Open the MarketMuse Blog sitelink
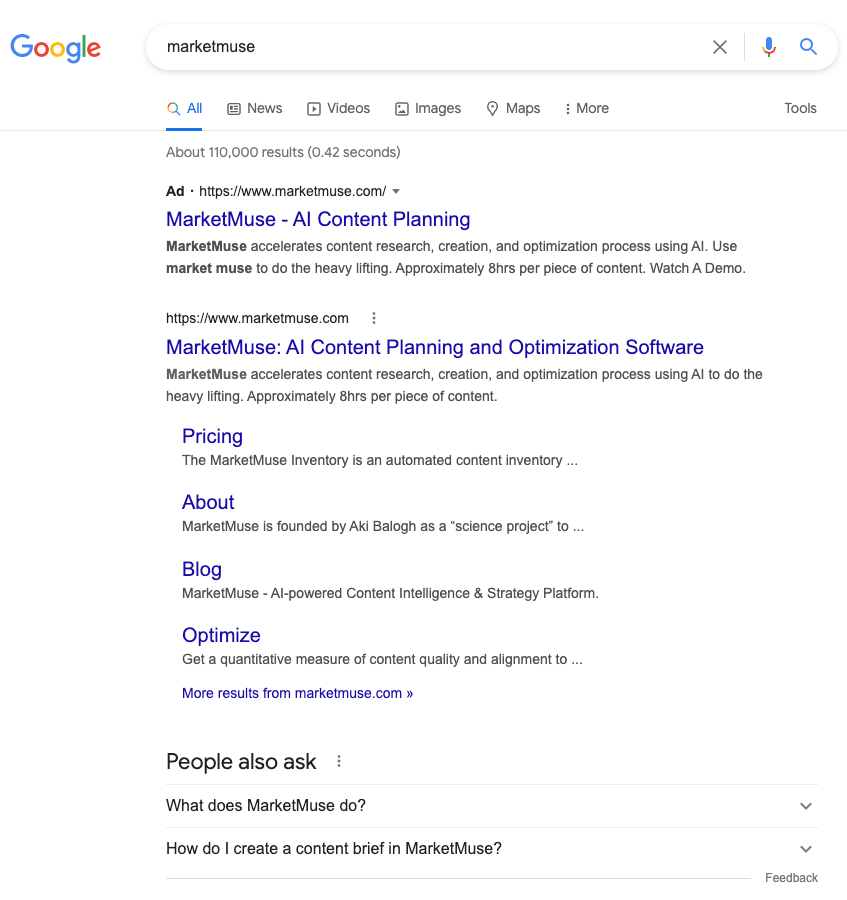Viewport: 847px width, 900px height. (201, 569)
